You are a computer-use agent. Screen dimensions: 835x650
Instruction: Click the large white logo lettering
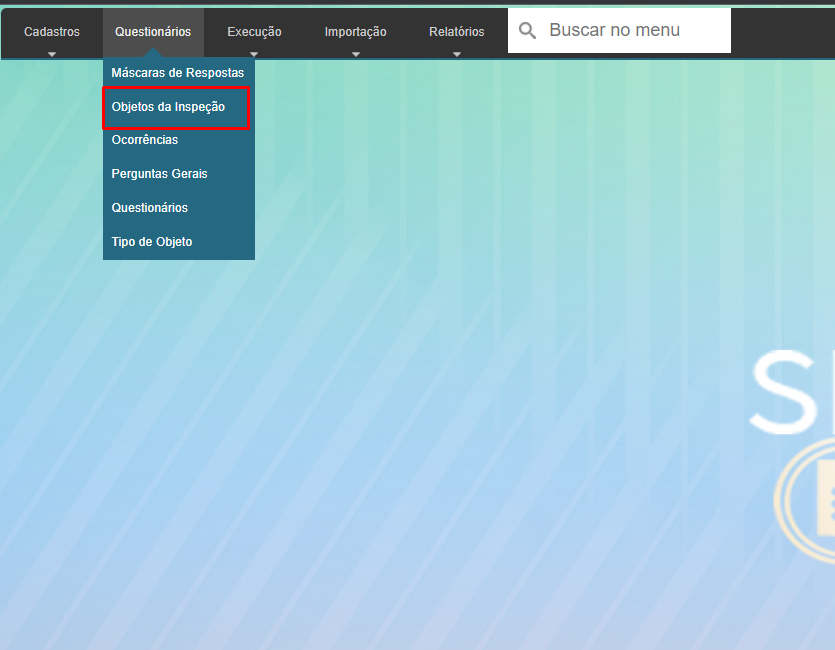792,393
